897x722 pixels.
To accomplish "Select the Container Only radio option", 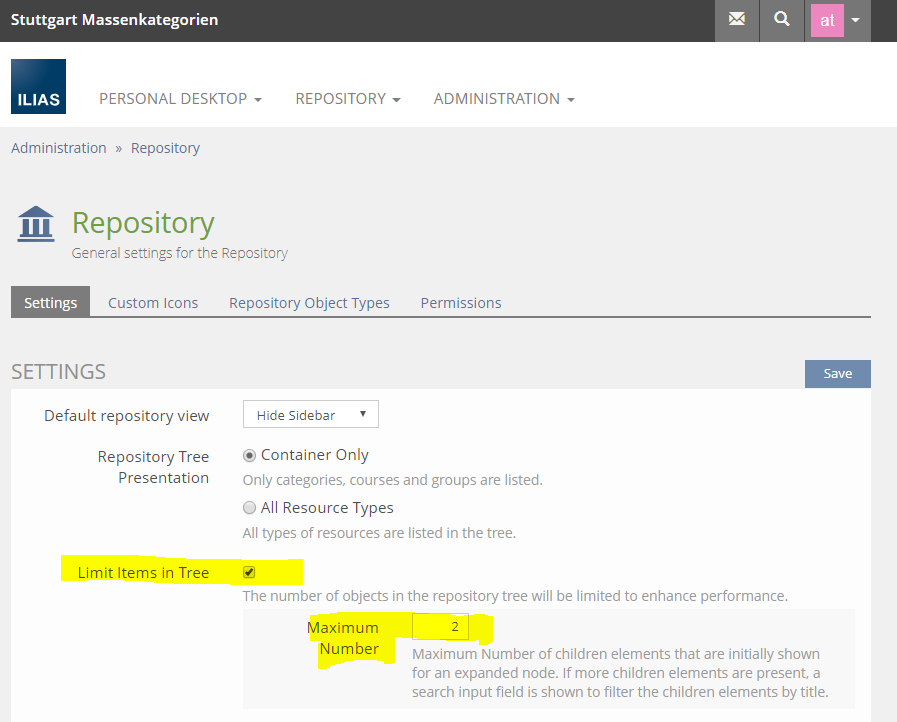I will point(250,455).
